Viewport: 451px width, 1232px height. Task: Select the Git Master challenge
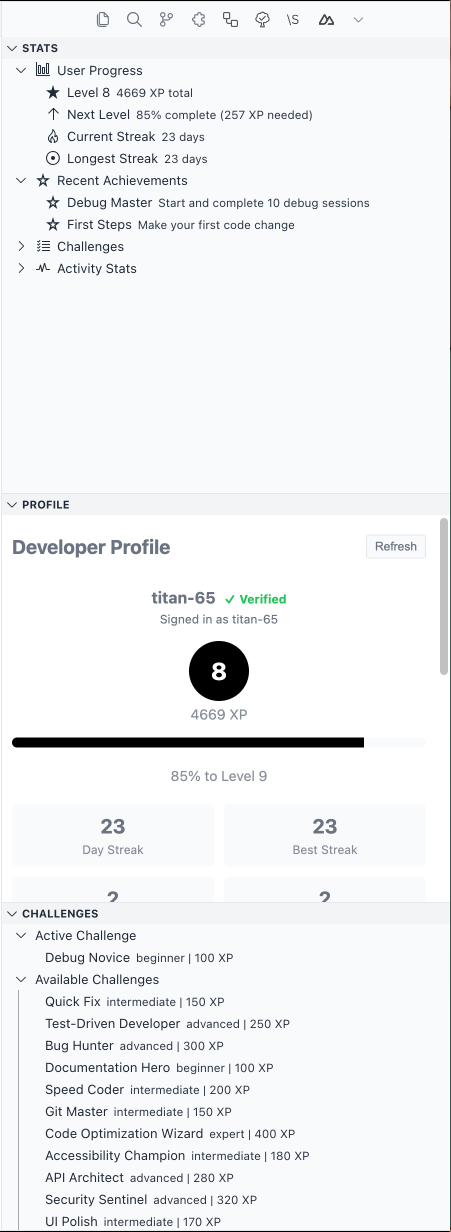pyautogui.click(x=225, y=1111)
